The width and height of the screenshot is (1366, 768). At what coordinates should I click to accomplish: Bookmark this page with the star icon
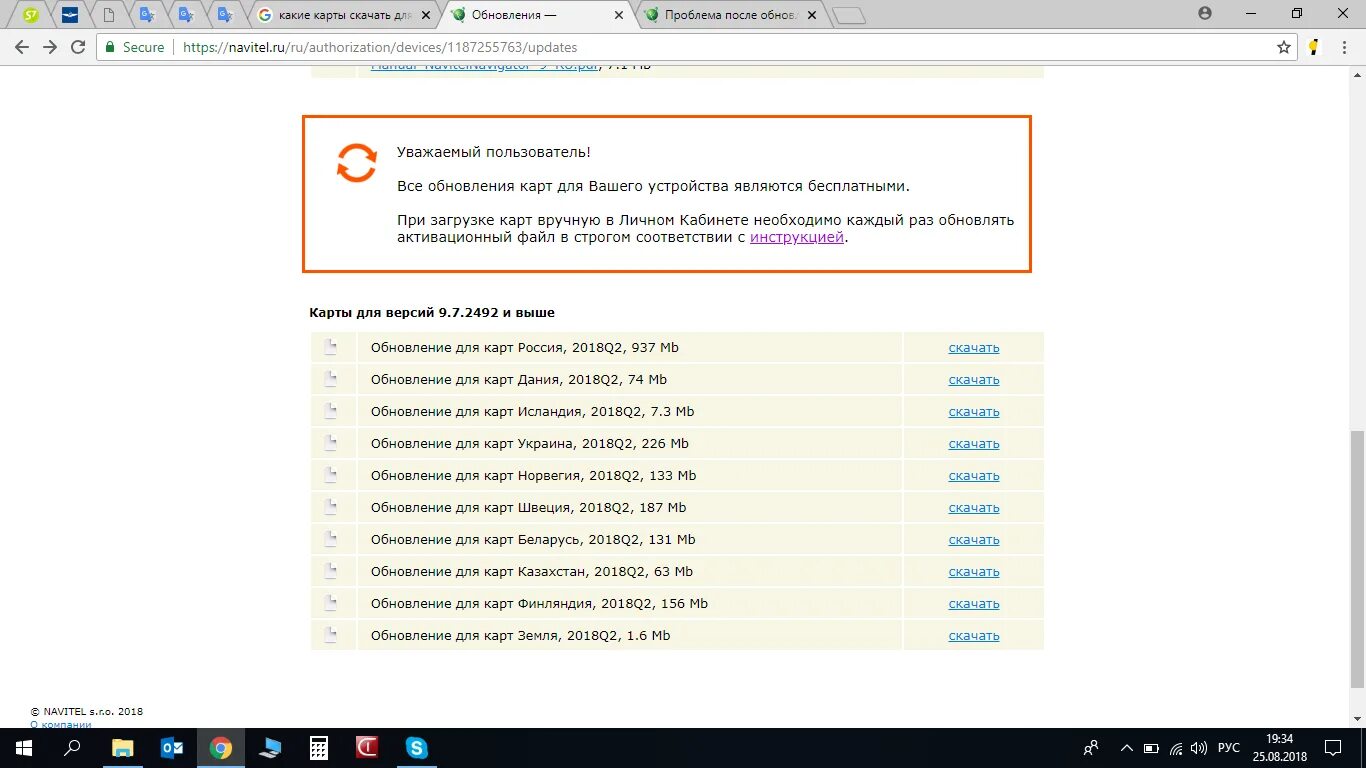click(x=1284, y=47)
